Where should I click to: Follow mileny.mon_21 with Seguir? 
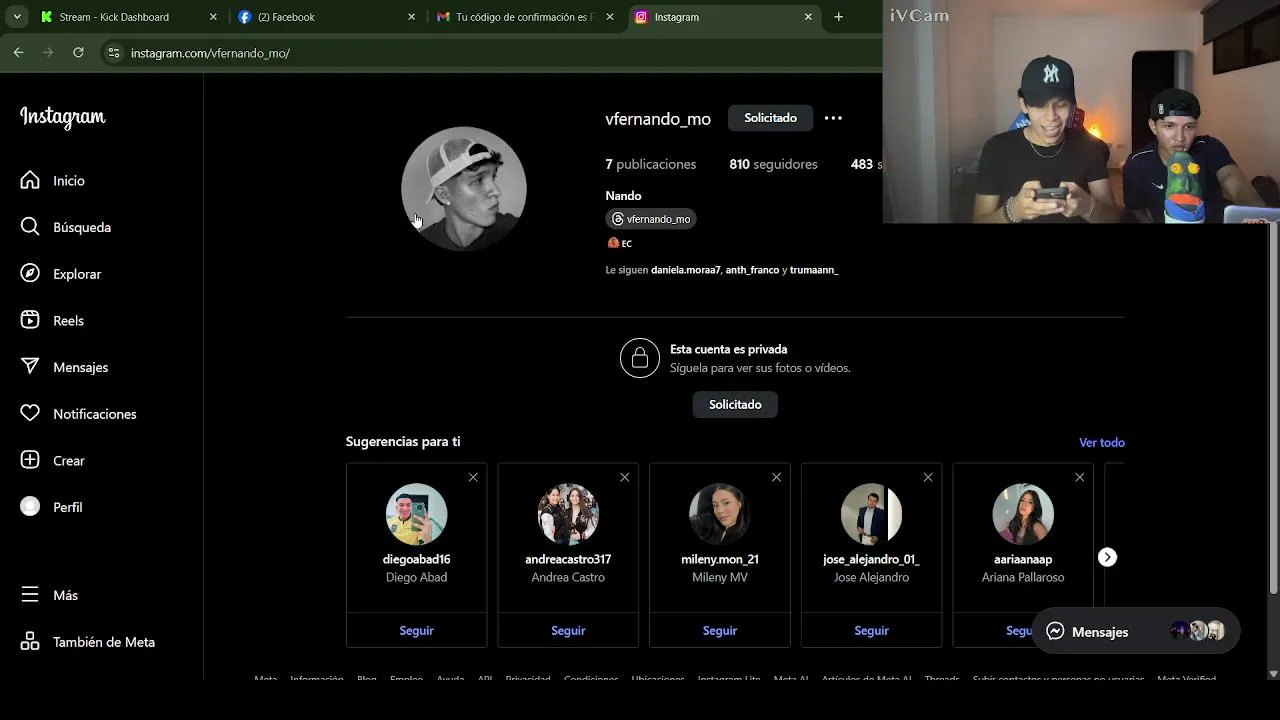tap(720, 631)
